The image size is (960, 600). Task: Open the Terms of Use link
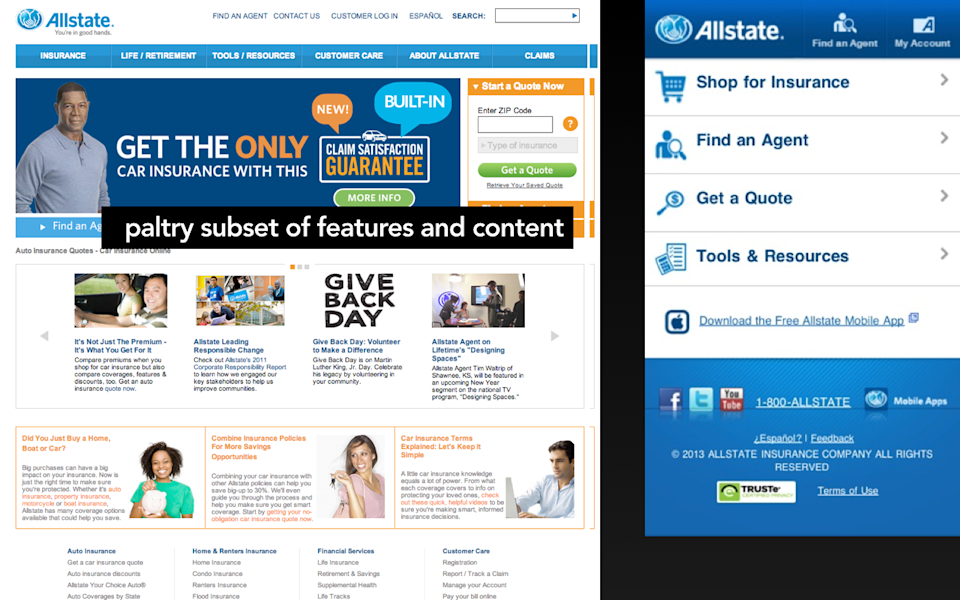click(847, 490)
